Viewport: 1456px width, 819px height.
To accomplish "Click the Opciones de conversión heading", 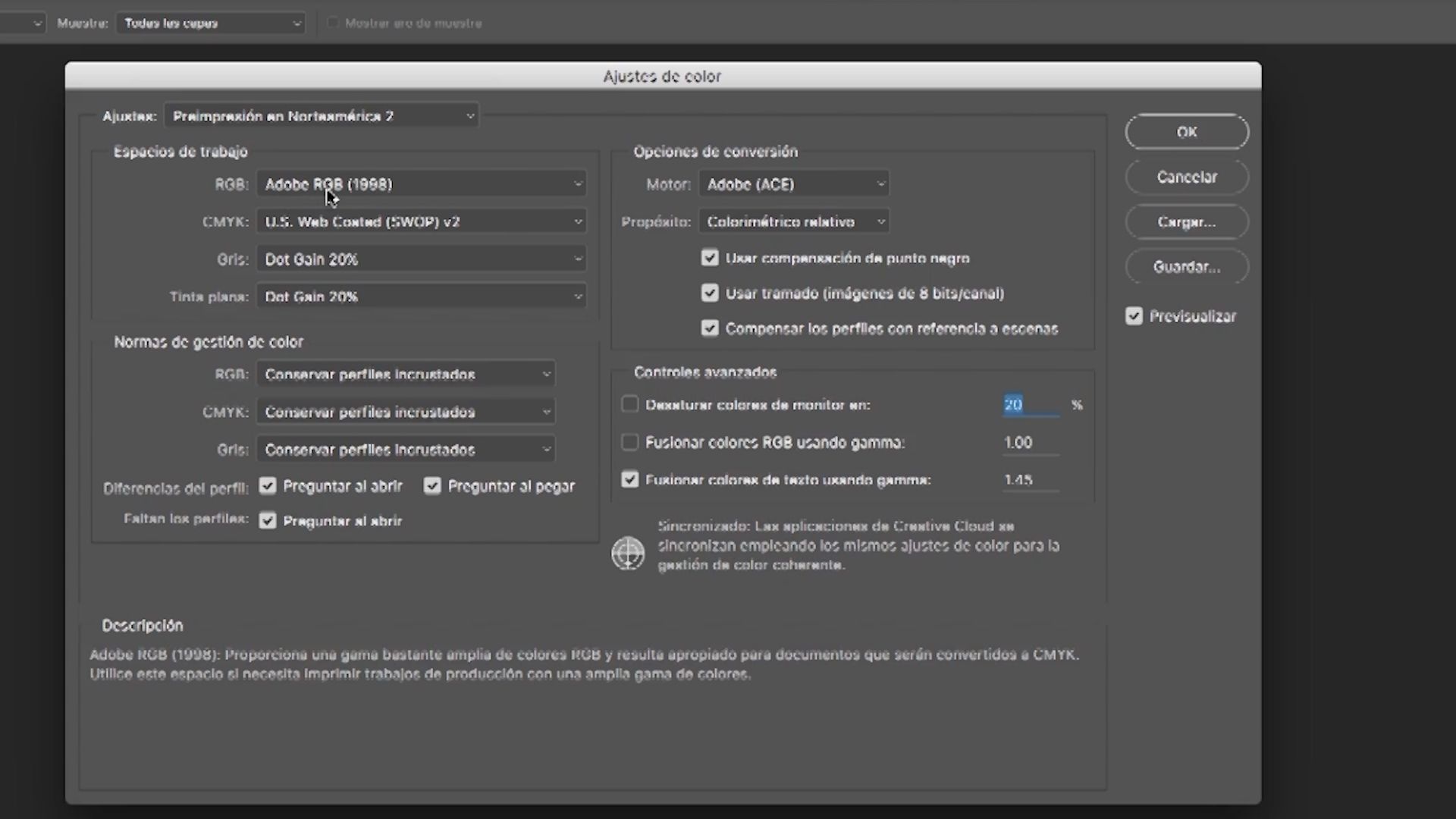I will [x=716, y=152].
